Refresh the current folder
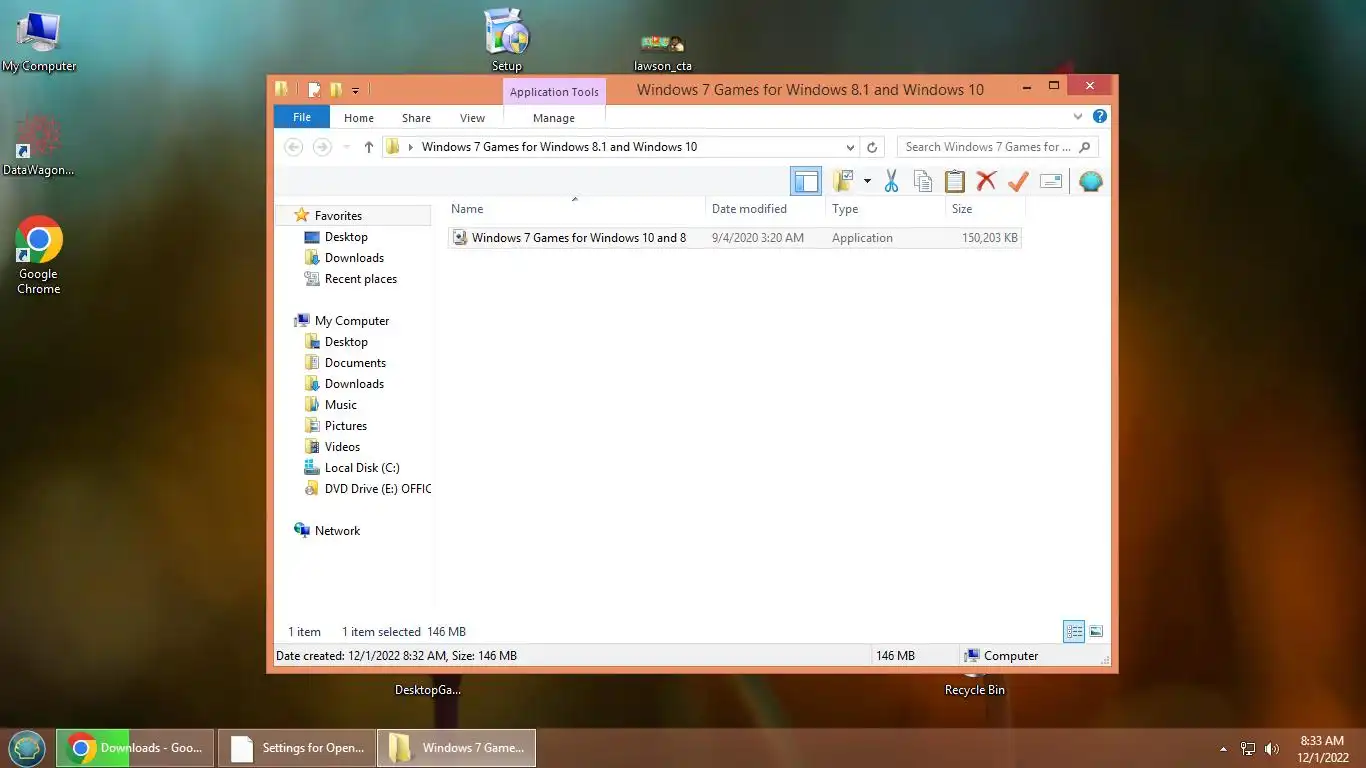Screen dimensions: 1366x768 click(872, 147)
